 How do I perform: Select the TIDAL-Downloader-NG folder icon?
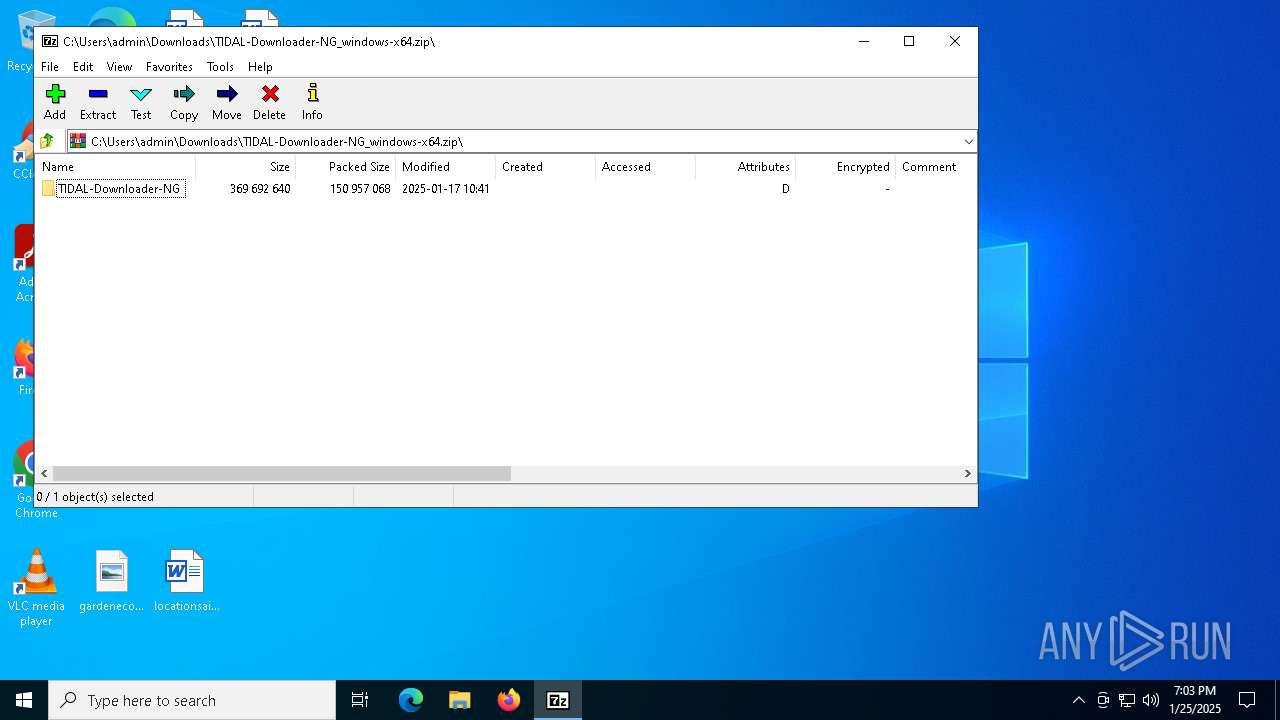click(48, 188)
